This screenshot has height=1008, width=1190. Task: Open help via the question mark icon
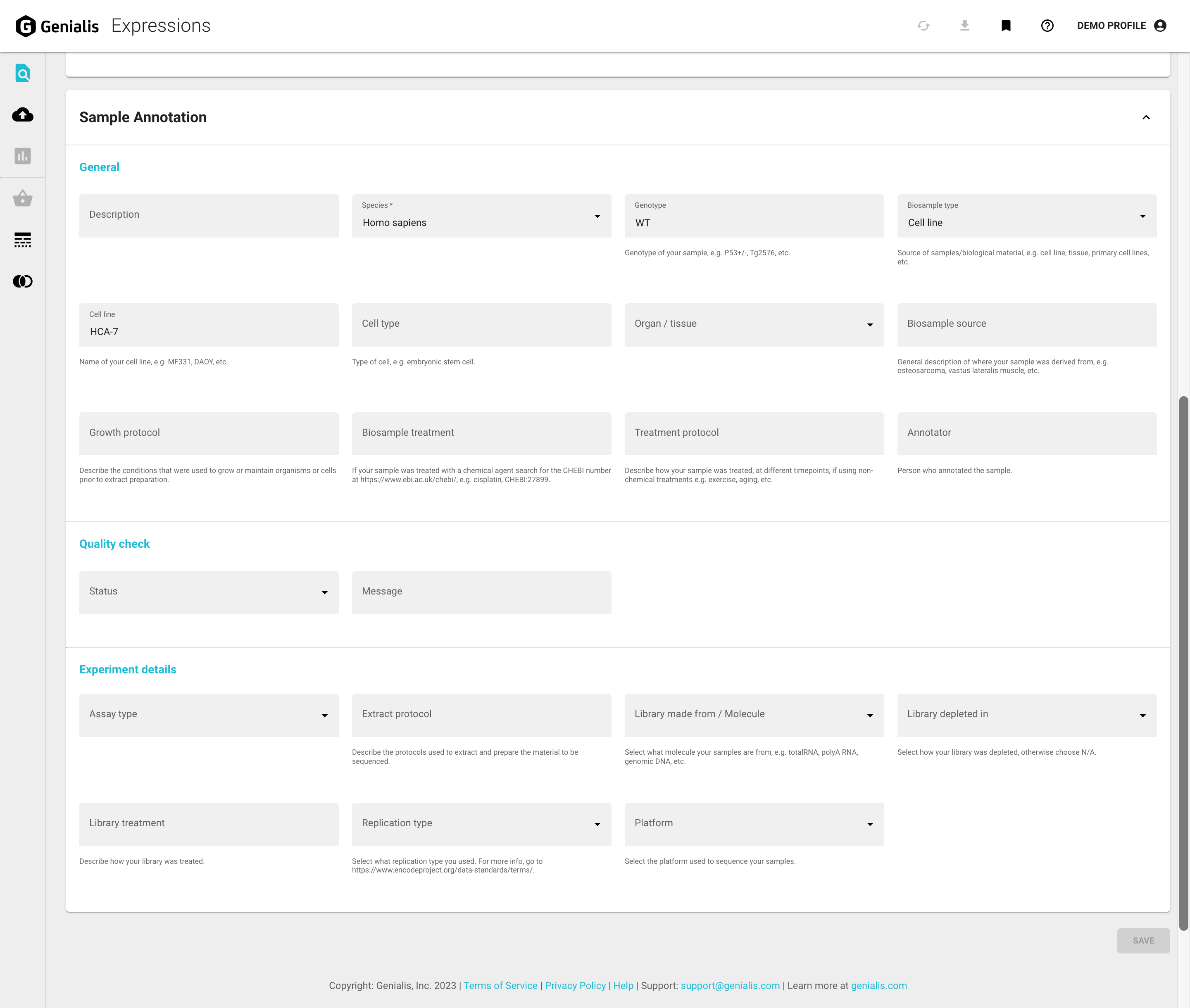pyautogui.click(x=1047, y=25)
